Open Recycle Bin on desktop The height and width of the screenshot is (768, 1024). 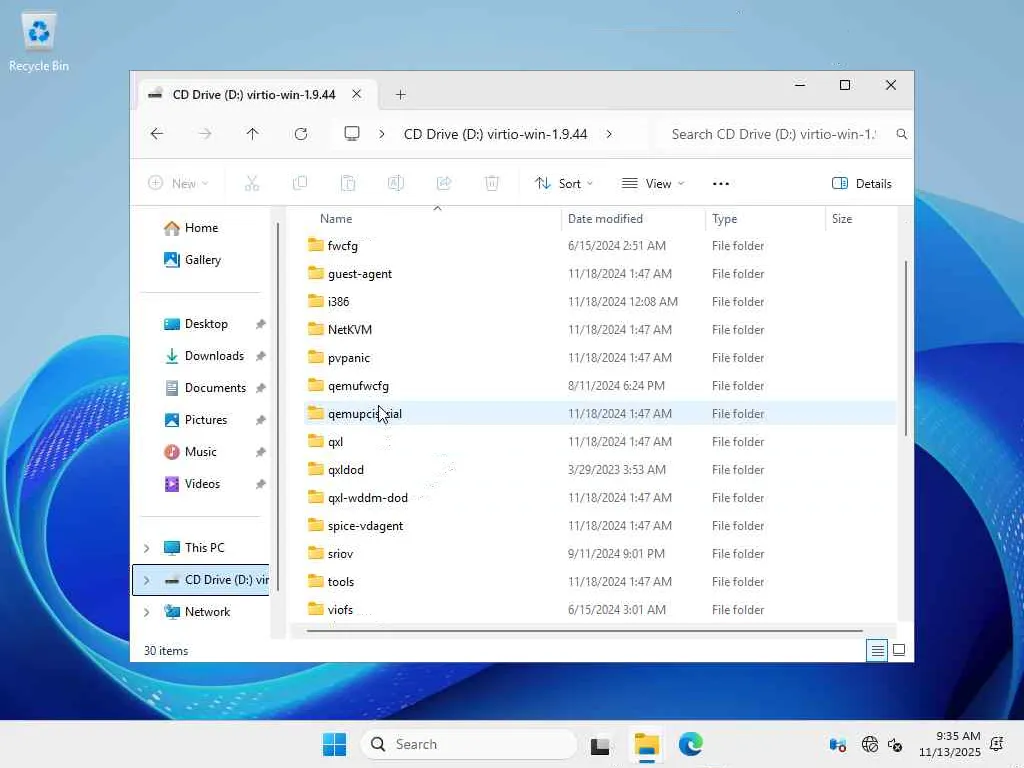39,42
